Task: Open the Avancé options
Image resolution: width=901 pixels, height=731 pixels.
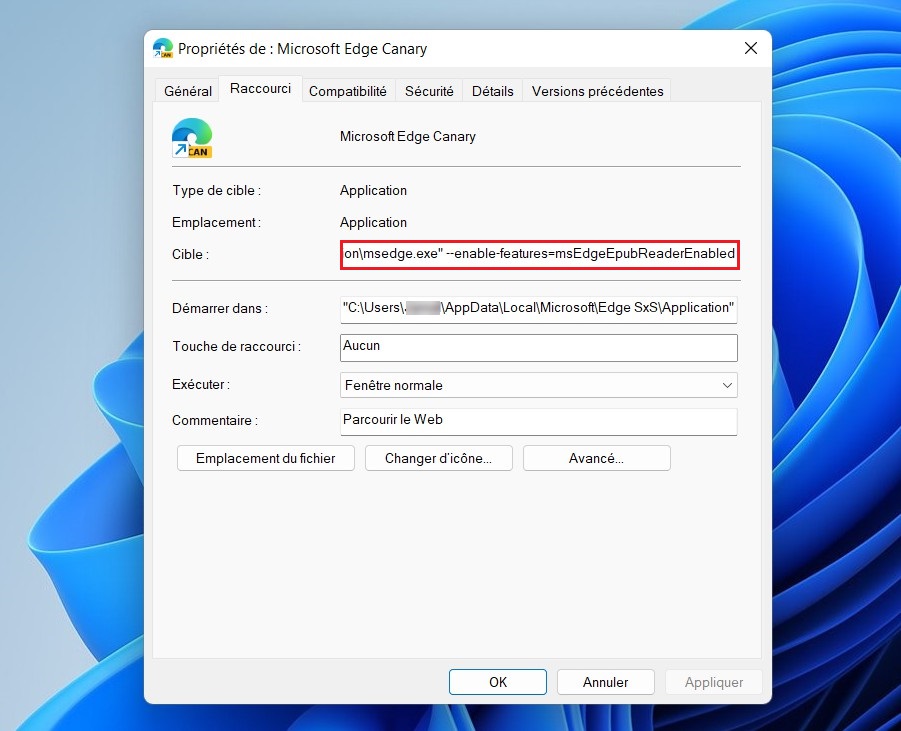Action: coord(596,458)
